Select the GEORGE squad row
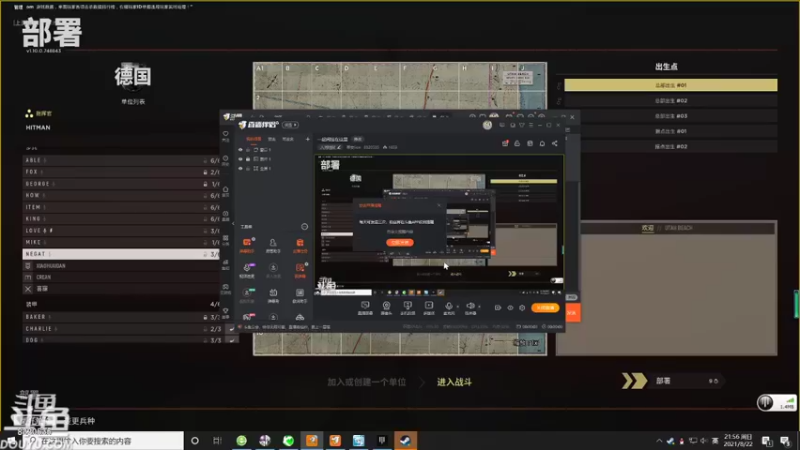This screenshot has height=450, width=800. pyautogui.click(x=121, y=184)
